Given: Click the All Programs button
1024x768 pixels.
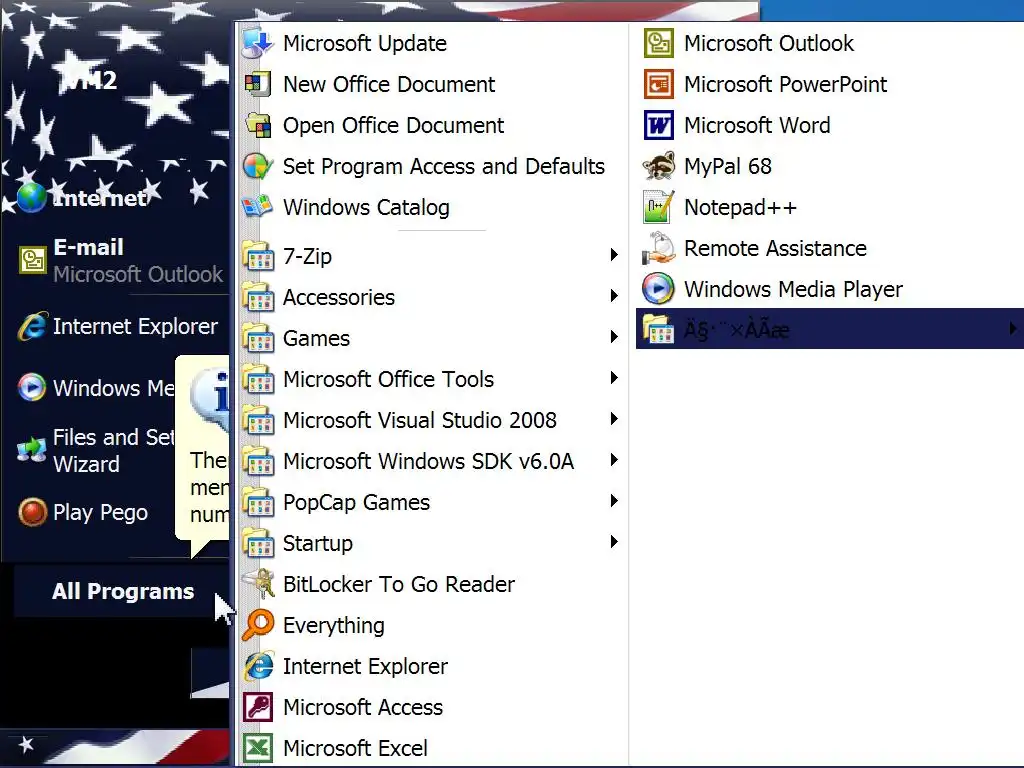Looking at the screenshot, I should [123, 592].
